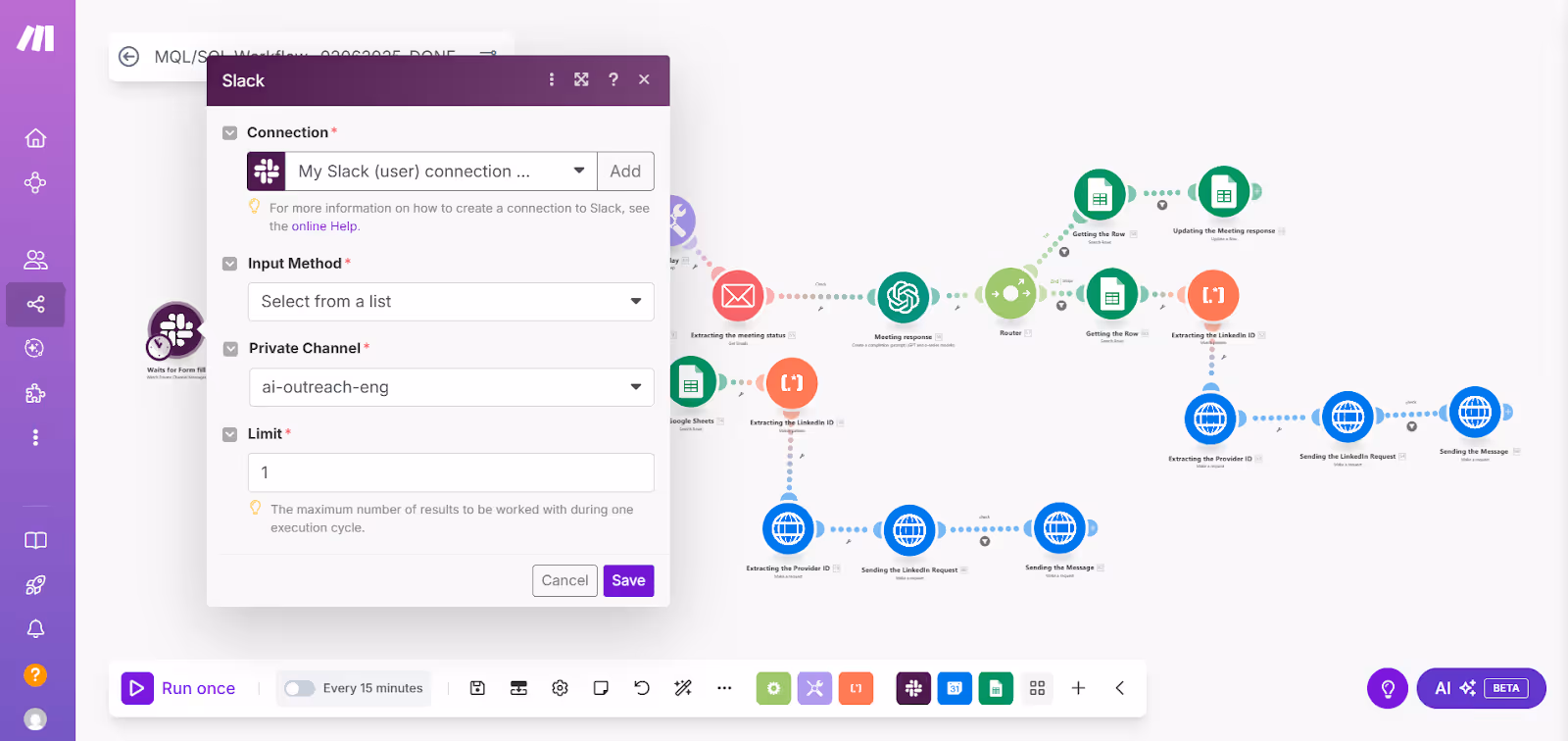
Task: Select the Router module on canvas
Action: coord(1010,293)
